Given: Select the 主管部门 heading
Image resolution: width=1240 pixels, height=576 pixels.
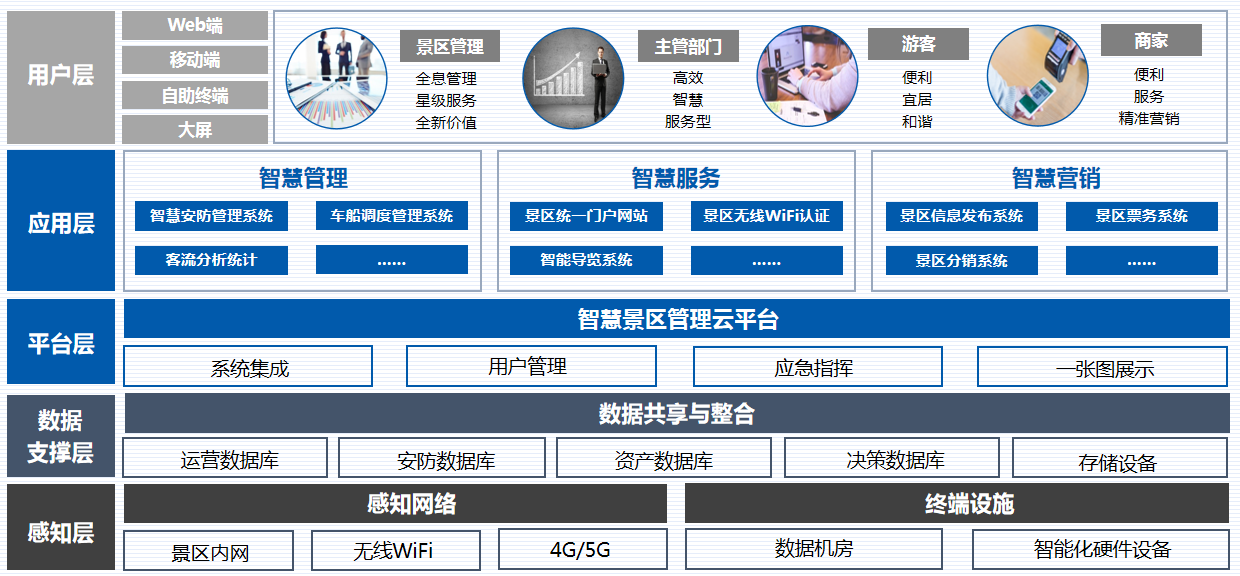Looking at the screenshot, I should coord(688,46).
